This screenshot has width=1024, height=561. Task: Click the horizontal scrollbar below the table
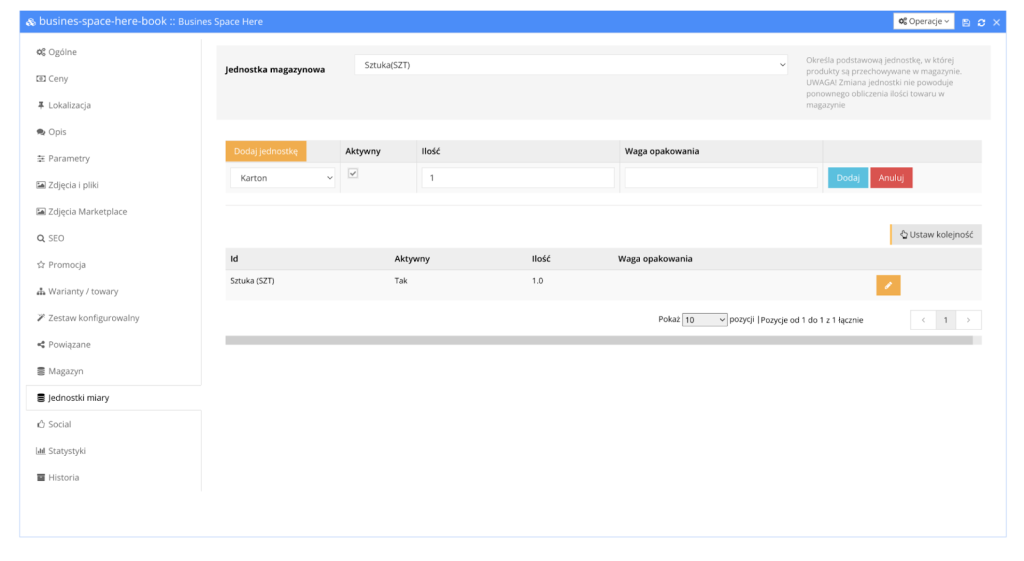598,340
